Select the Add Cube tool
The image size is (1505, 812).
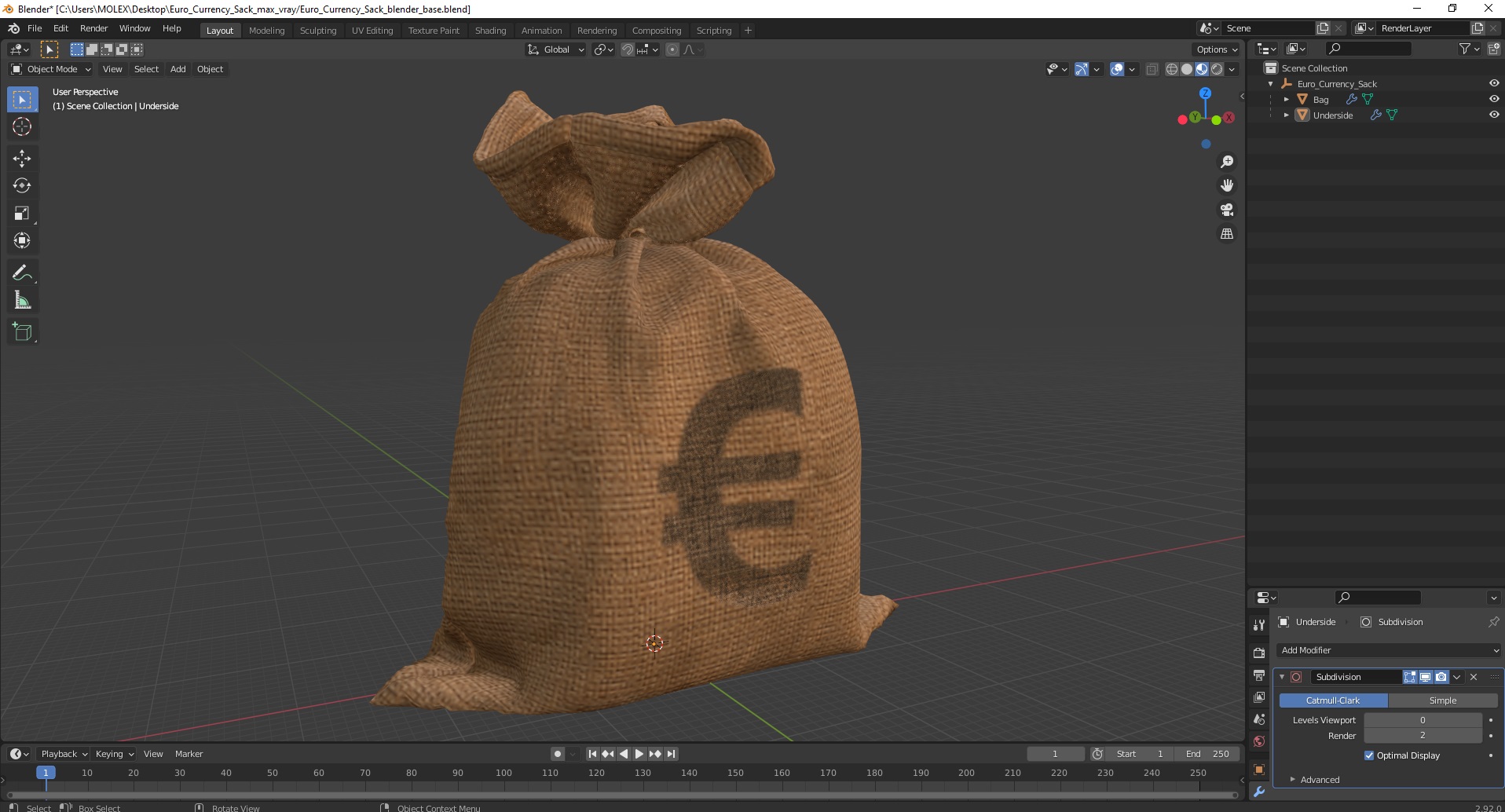pyautogui.click(x=22, y=332)
